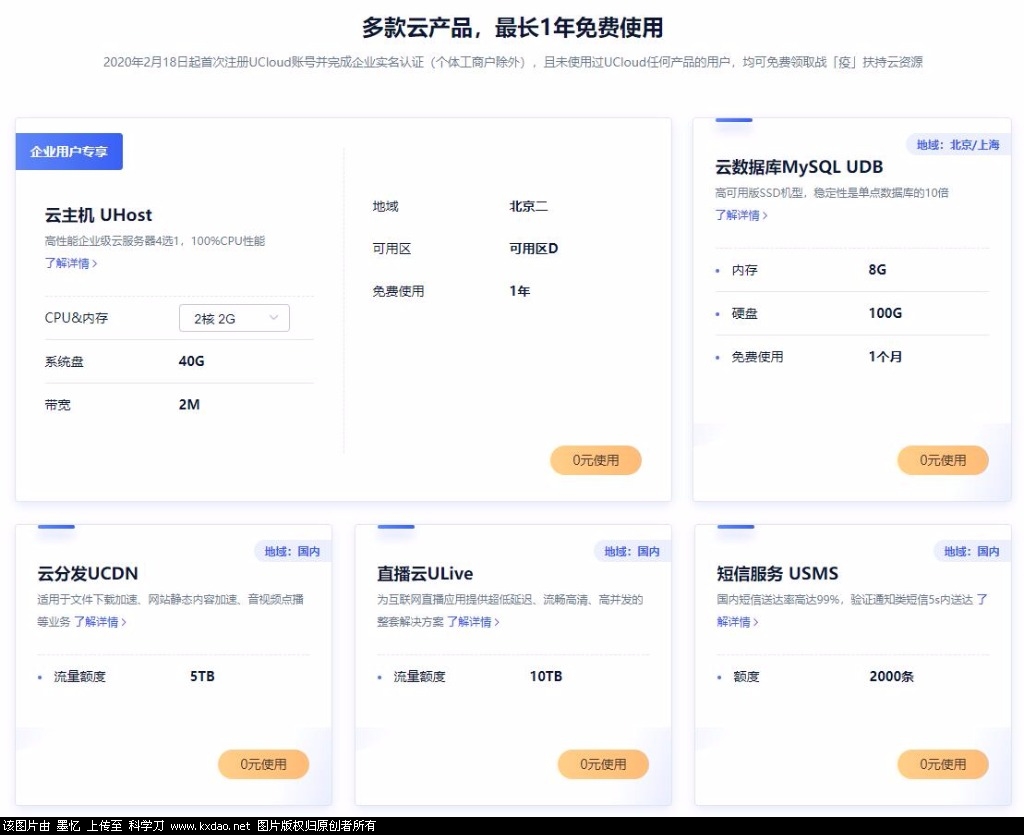Open the CPU&内存 dropdown showing 2核 2G
Viewport: 1024px width, 835px height.
[x=234, y=318]
